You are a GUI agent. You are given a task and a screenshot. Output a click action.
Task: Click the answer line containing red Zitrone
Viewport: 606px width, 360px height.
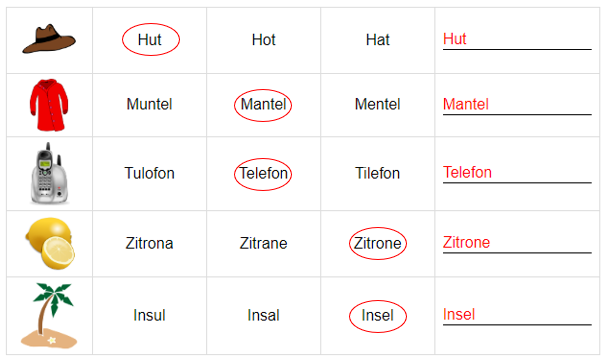coord(517,244)
